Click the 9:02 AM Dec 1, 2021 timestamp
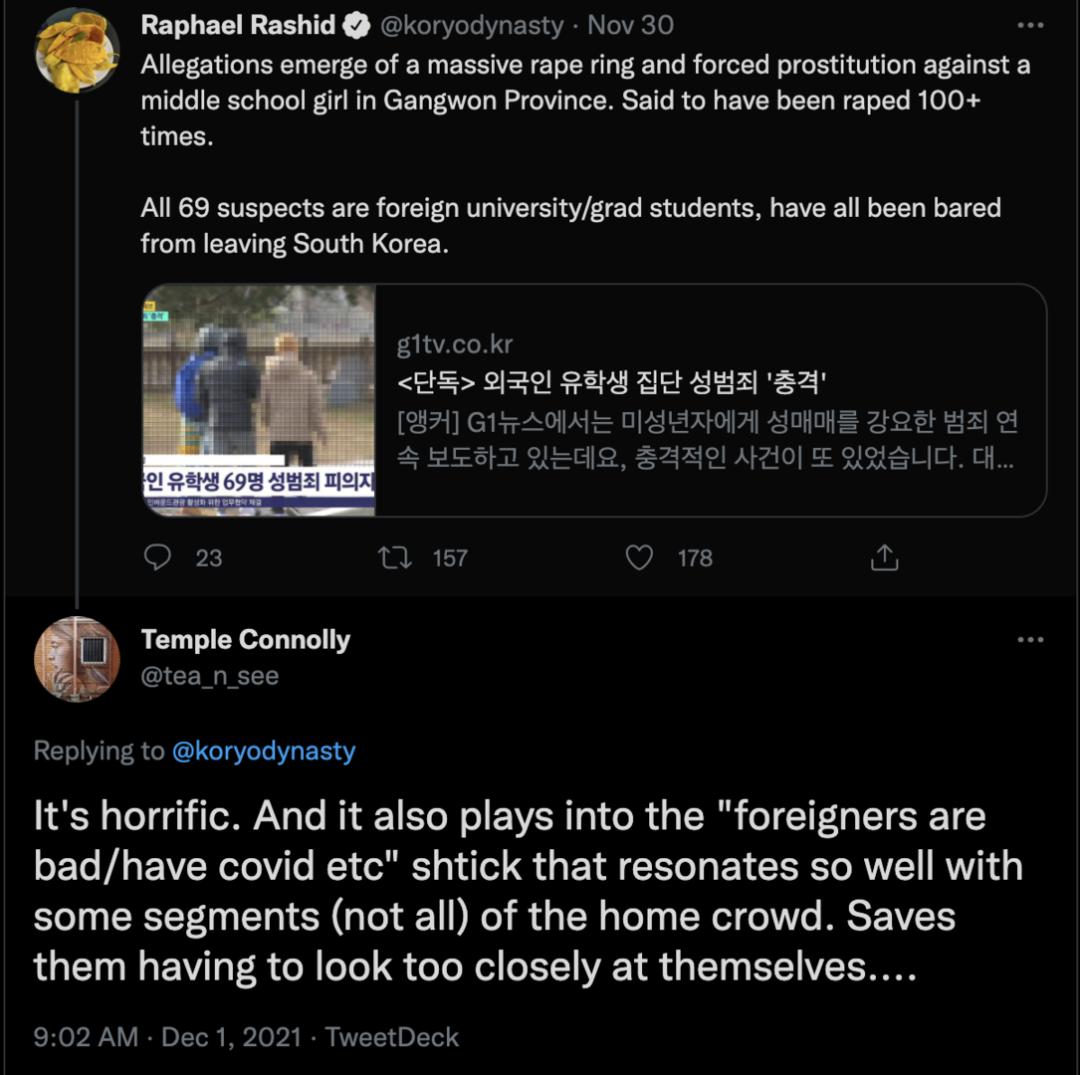The image size is (1080, 1075). [167, 1037]
